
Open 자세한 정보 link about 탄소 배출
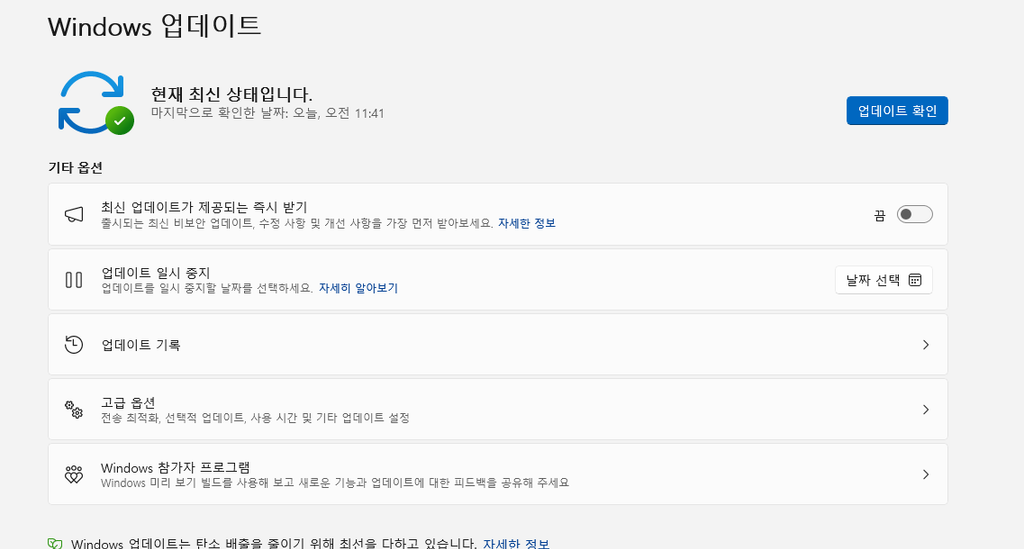516,544
